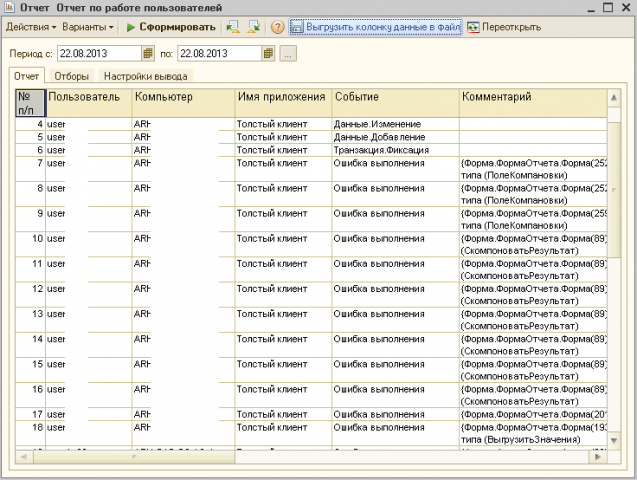Open the Настройки вывода tab
Image resolution: width=637 pixels, height=480 pixels.
[x=145, y=76]
